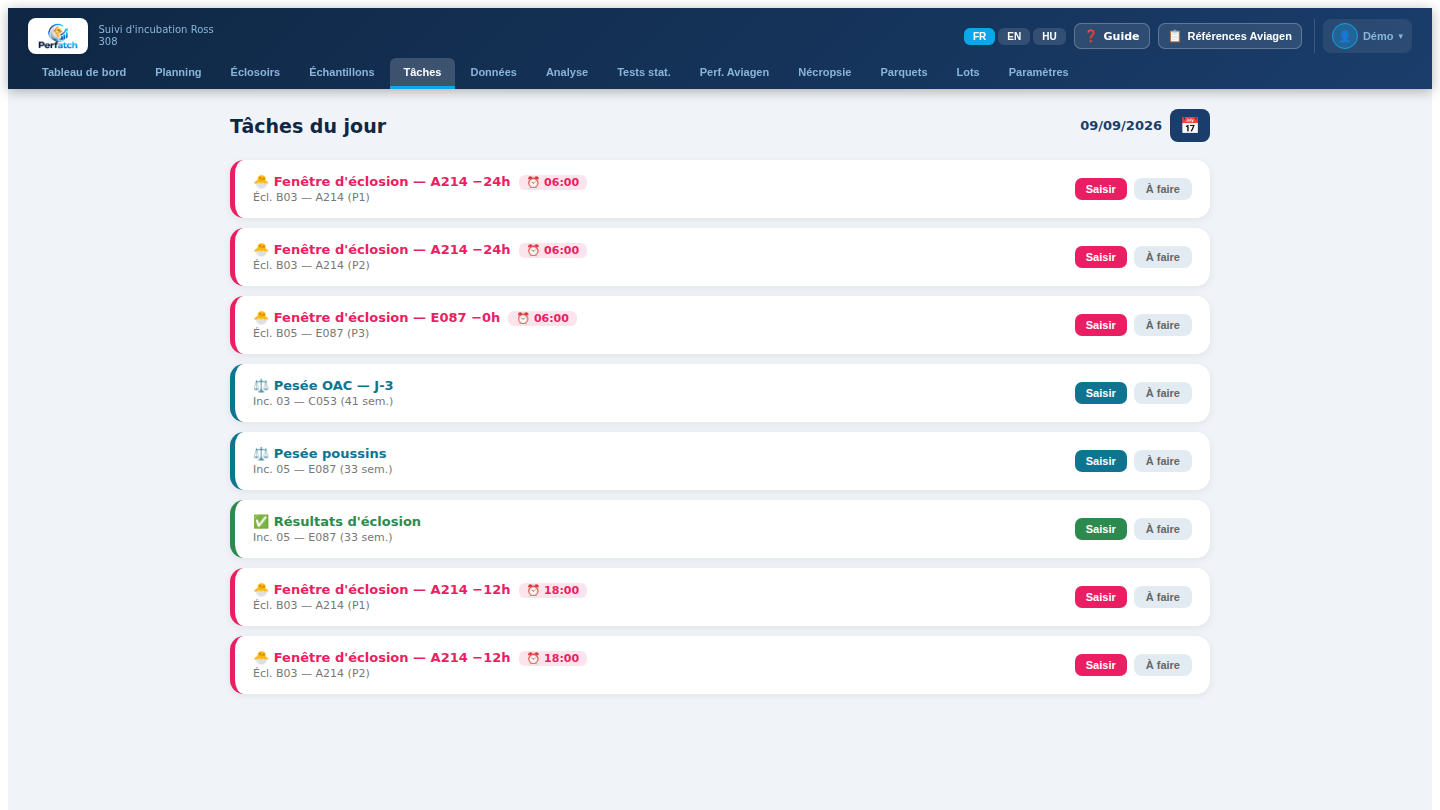The height and width of the screenshot is (810, 1440).
Task: Switch the language to FR
Action: click(x=979, y=36)
